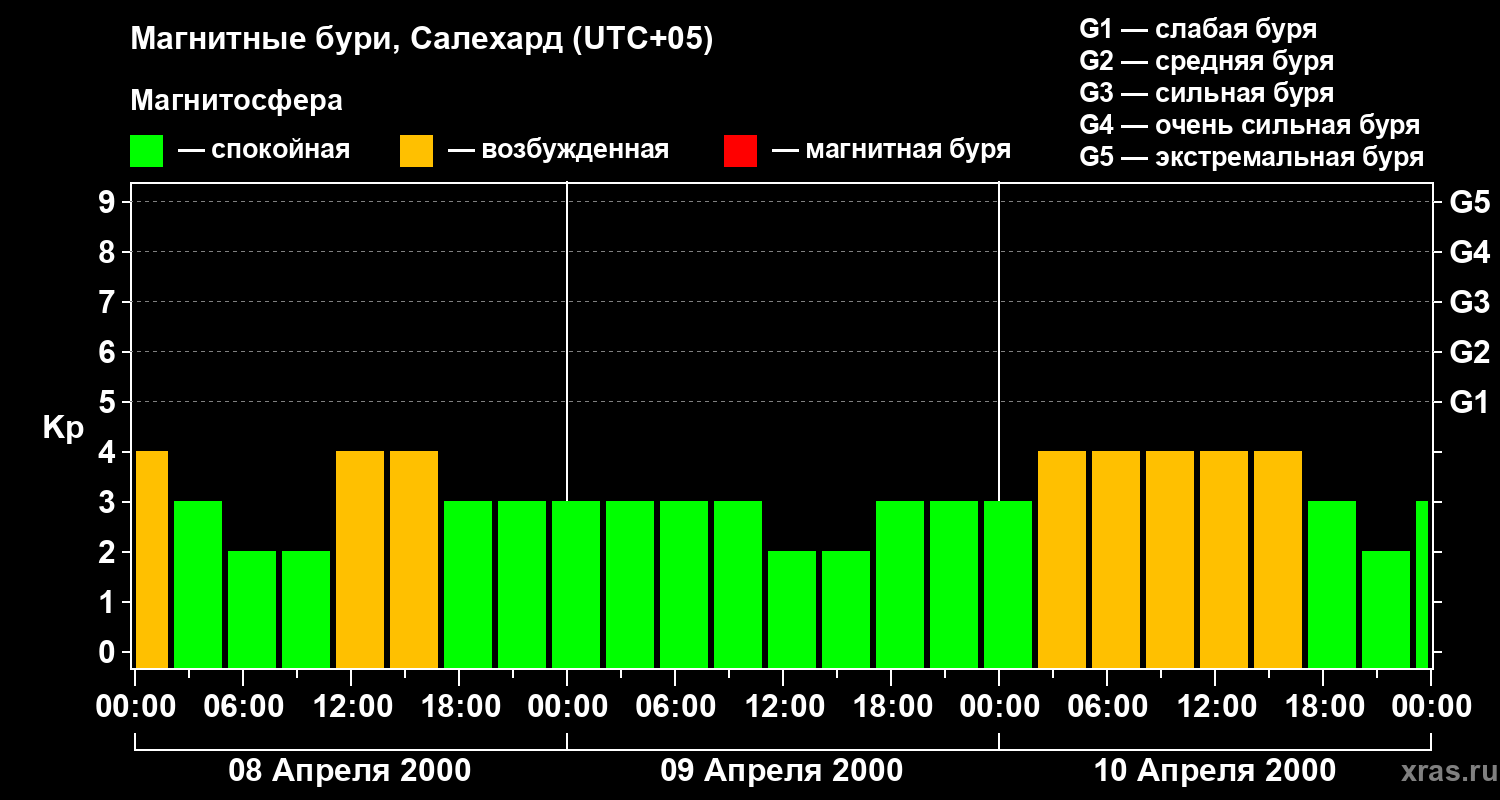
Task: Click the right-axis 'G5' tick label
Action: pyautogui.click(x=1470, y=202)
